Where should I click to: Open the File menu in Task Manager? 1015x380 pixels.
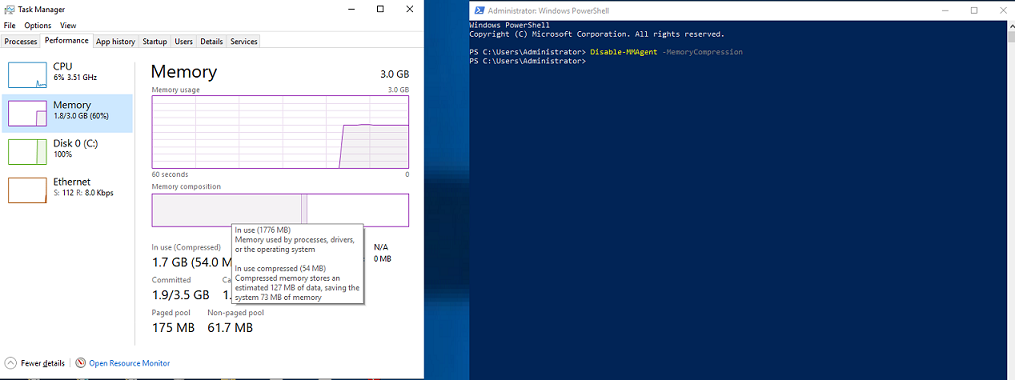click(9, 25)
